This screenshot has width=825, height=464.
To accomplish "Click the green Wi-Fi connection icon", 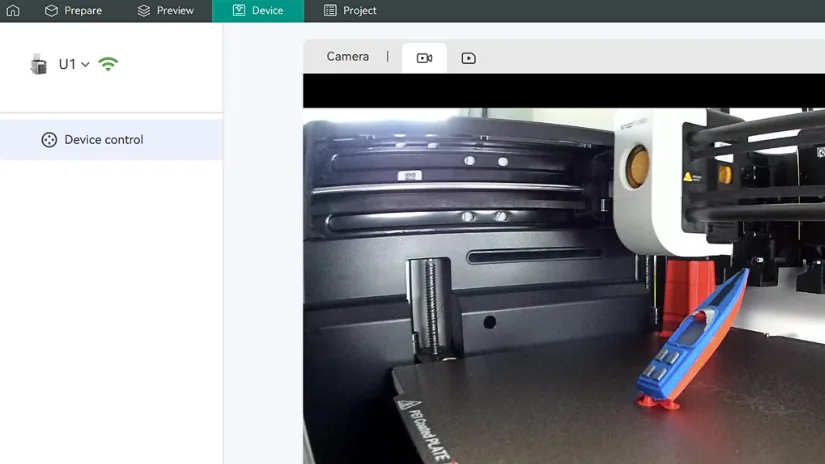I will (108, 64).
